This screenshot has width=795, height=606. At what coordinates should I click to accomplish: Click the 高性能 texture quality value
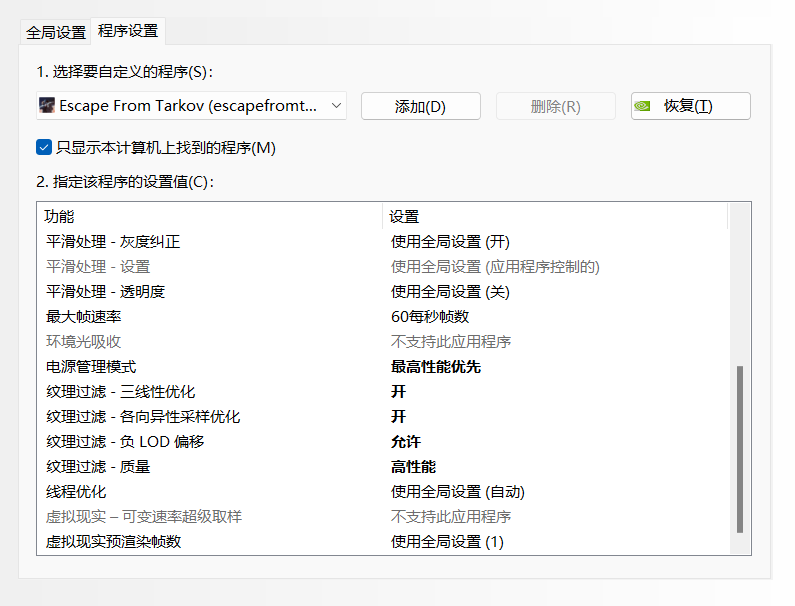click(413, 467)
